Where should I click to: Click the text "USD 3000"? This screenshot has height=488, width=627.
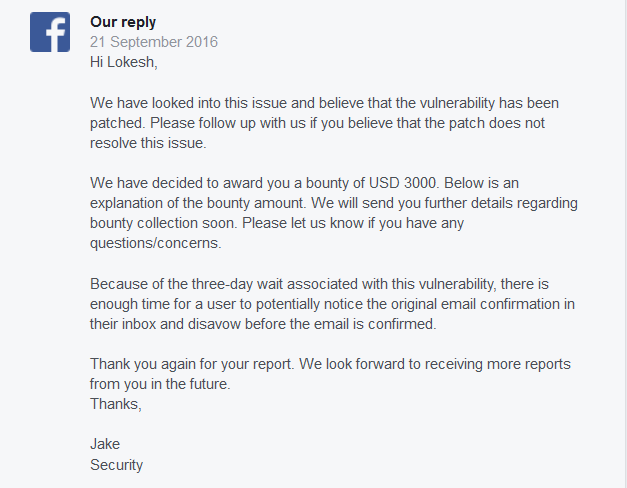pos(402,183)
